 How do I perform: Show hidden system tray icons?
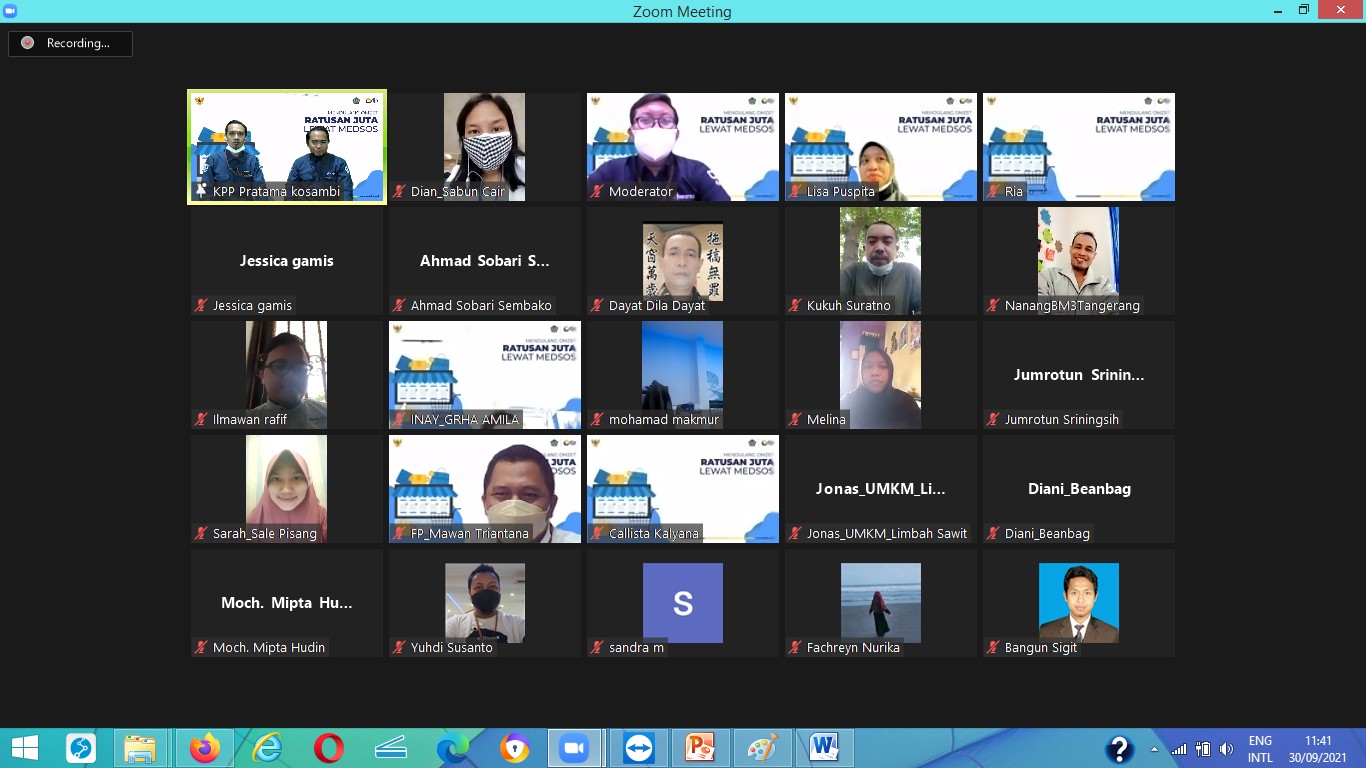coord(1155,749)
